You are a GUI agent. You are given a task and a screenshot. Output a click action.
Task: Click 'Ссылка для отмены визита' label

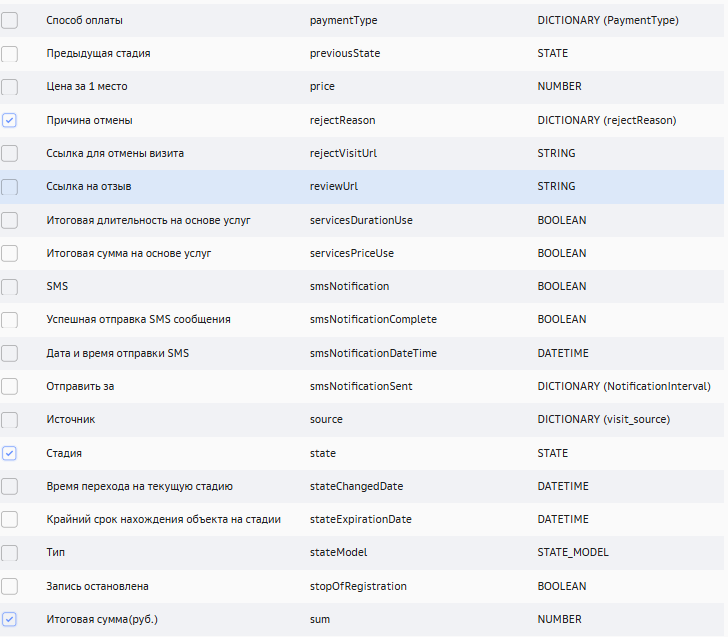(115, 153)
